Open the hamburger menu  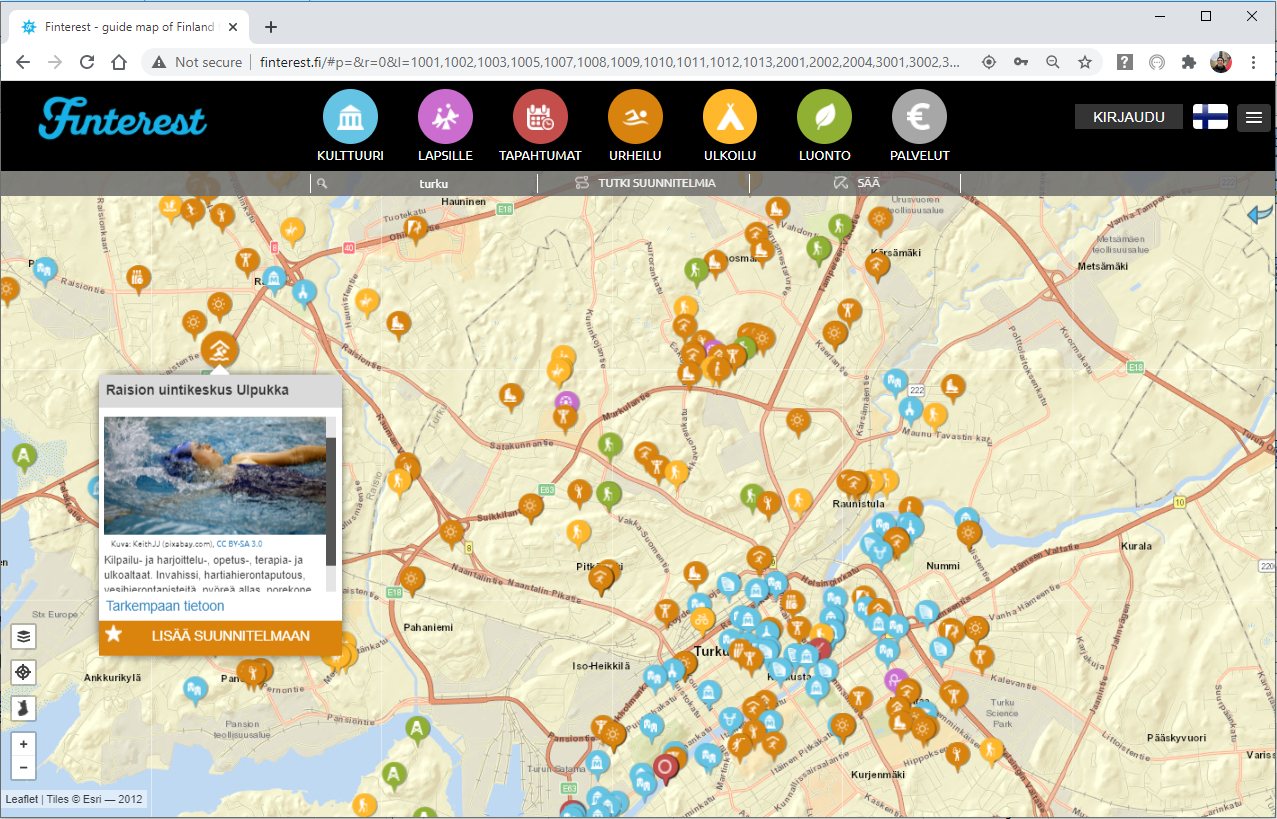tap(1253, 117)
